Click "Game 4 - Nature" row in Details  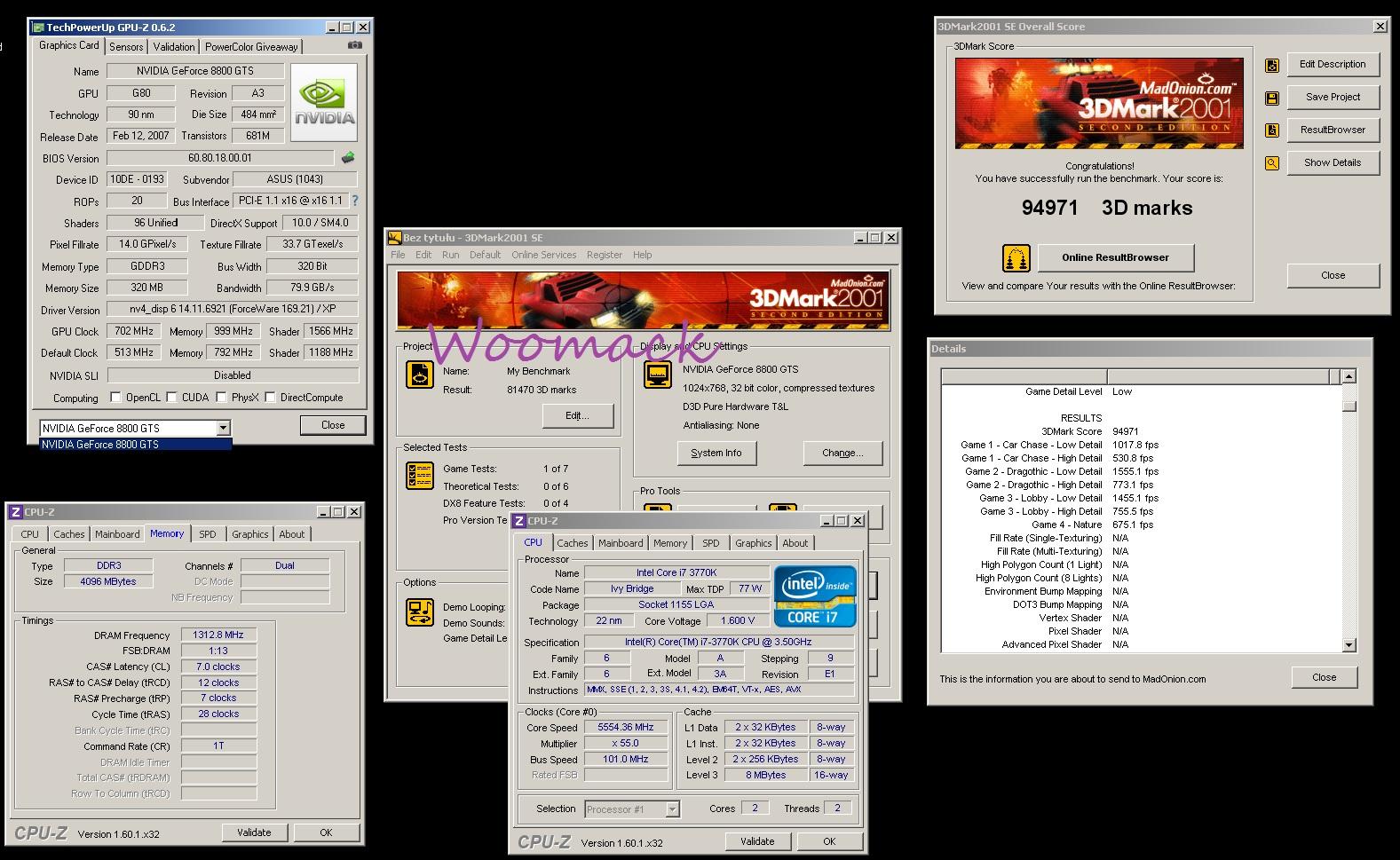[1142, 525]
